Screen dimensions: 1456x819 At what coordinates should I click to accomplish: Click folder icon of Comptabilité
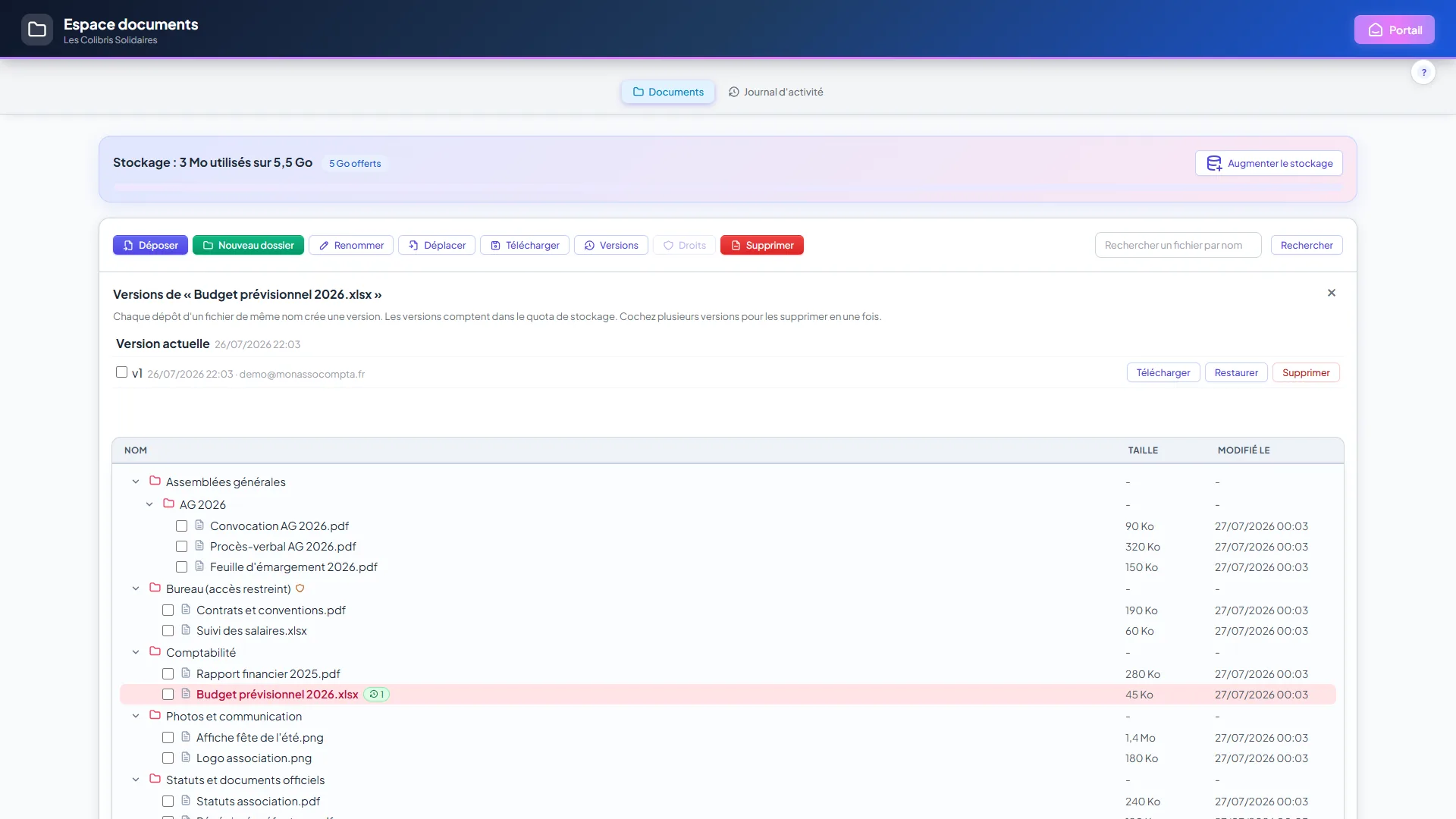coord(155,651)
